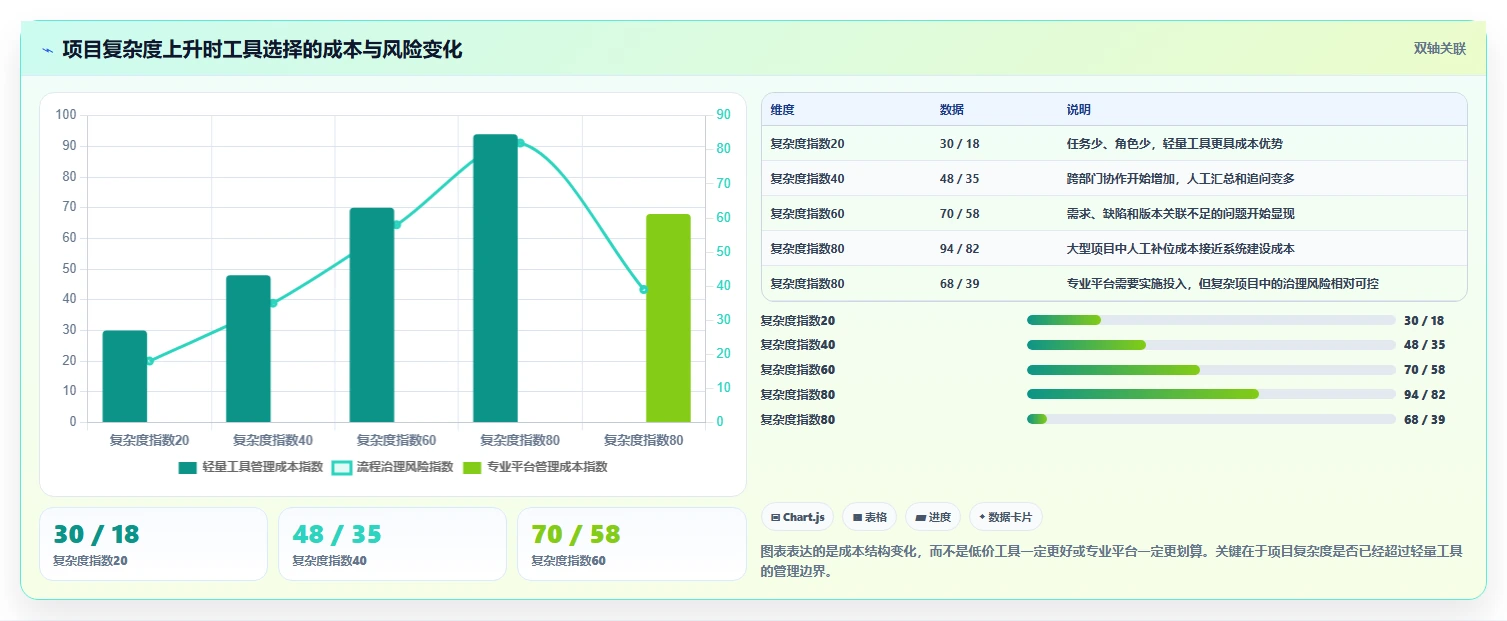The image size is (1507, 621).
Task: Click 复杂度指数60 in the table's first column
Action: 807,214
